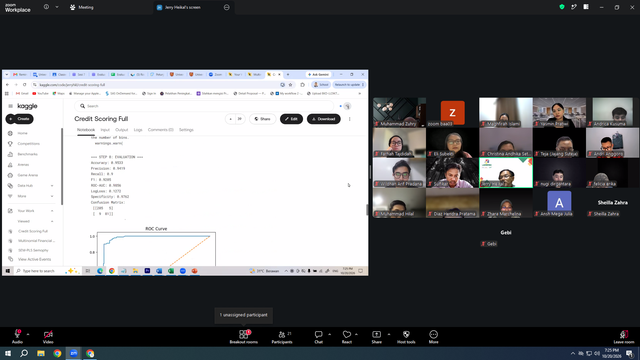Expand the caret next to React
Viewport: 640px width, 360px height.
(x=356, y=334)
